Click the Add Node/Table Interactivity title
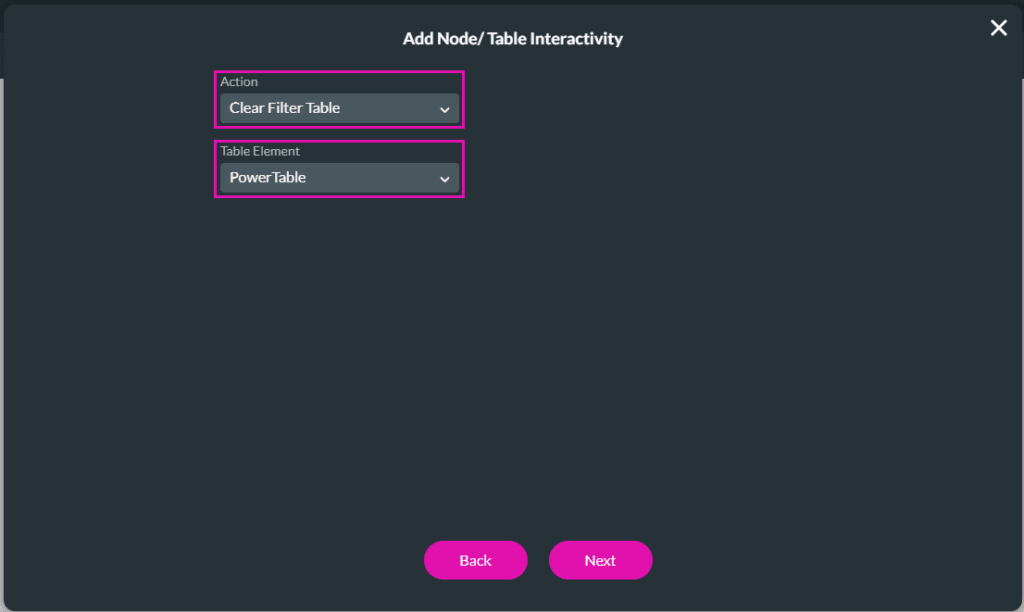This screenshot has width=1024, height=612. [513, 38]
